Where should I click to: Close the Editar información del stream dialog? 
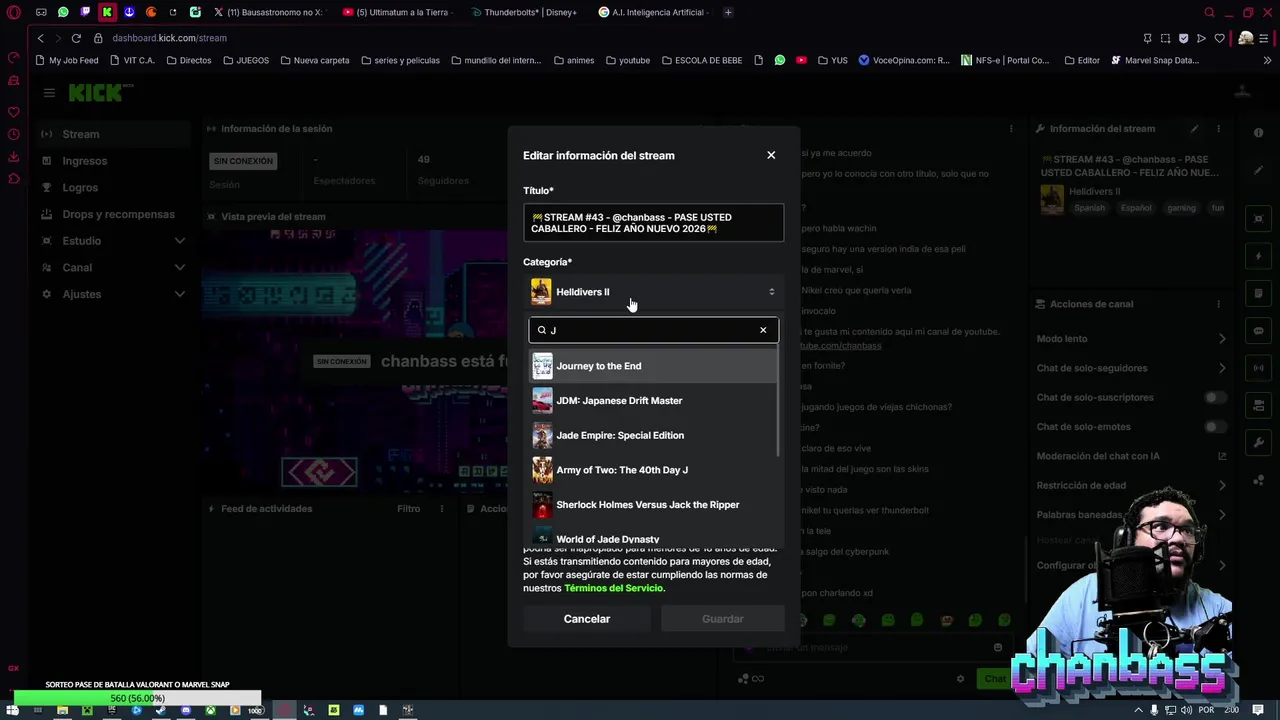point(771,155)
